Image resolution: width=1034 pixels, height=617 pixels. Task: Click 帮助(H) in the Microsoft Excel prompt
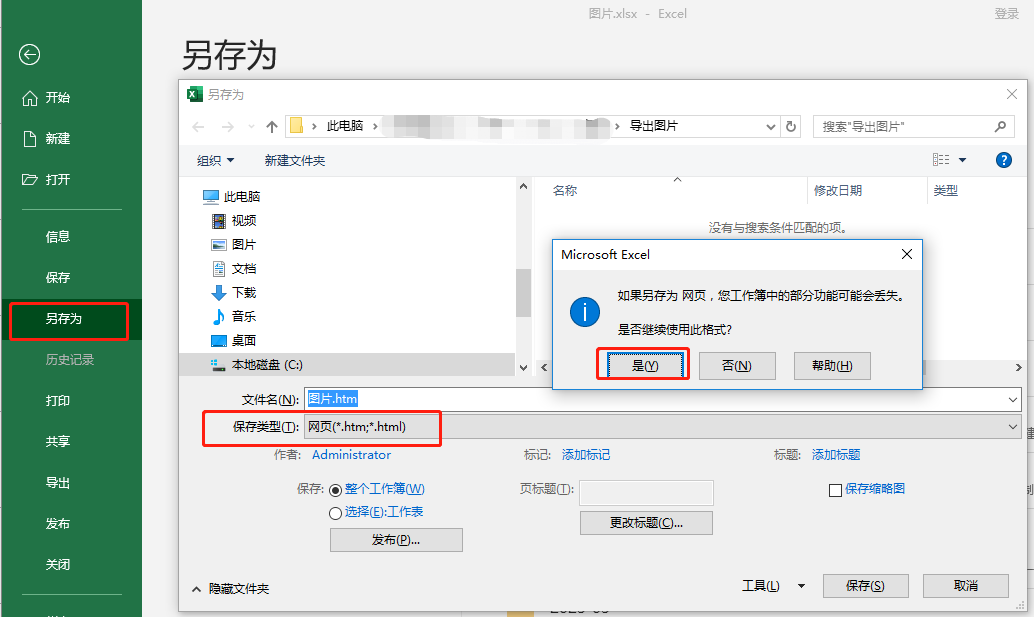[832, 366]
